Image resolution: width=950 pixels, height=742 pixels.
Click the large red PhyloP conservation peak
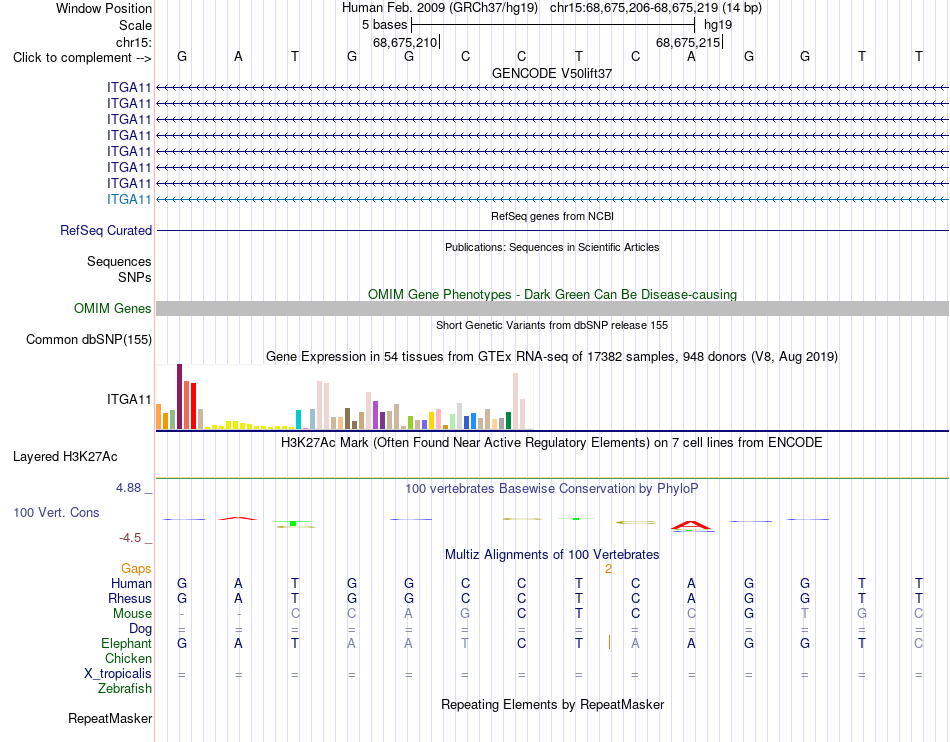(x=691, y=525)
